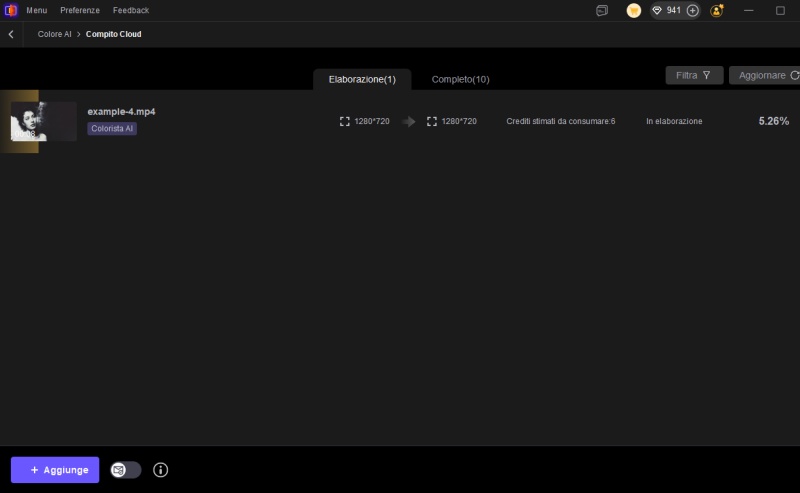The width and height of the screenshot is (800, 493).
Task: Click the plus icon to add credits
Action: 692,10
